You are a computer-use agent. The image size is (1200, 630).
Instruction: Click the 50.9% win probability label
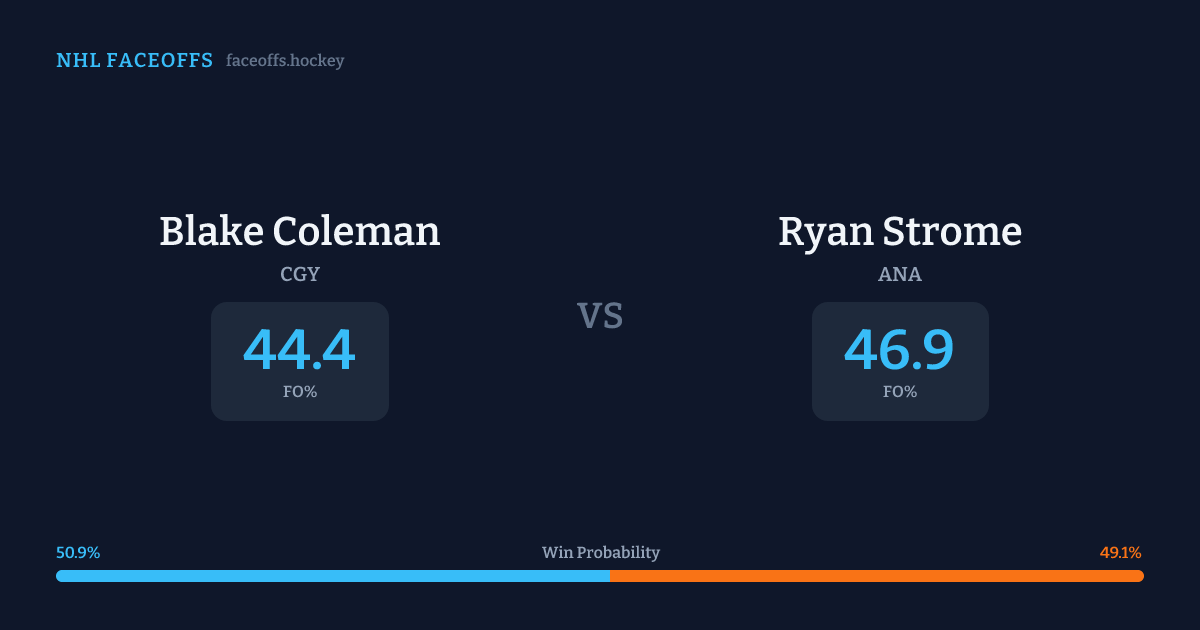78,553
